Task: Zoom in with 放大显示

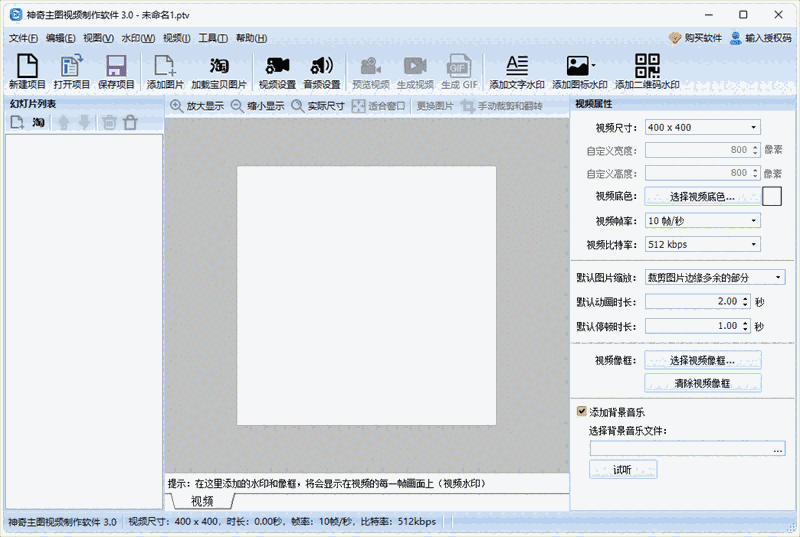Action: point(197,106)
